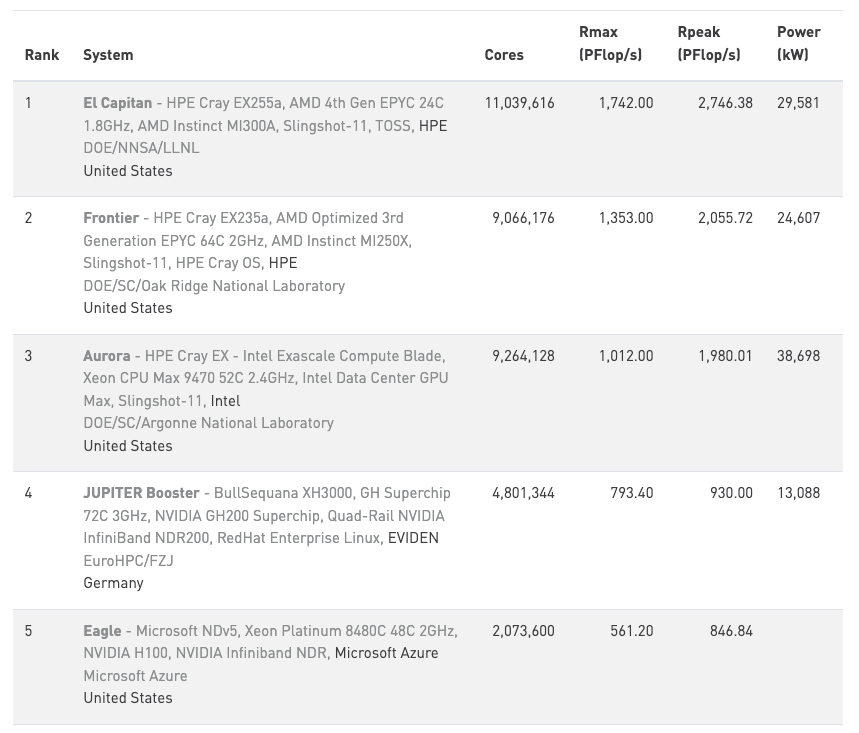Click the Cores column header
Image resolution: width=859 pixels, height=733 pixels.
point(504,55)
